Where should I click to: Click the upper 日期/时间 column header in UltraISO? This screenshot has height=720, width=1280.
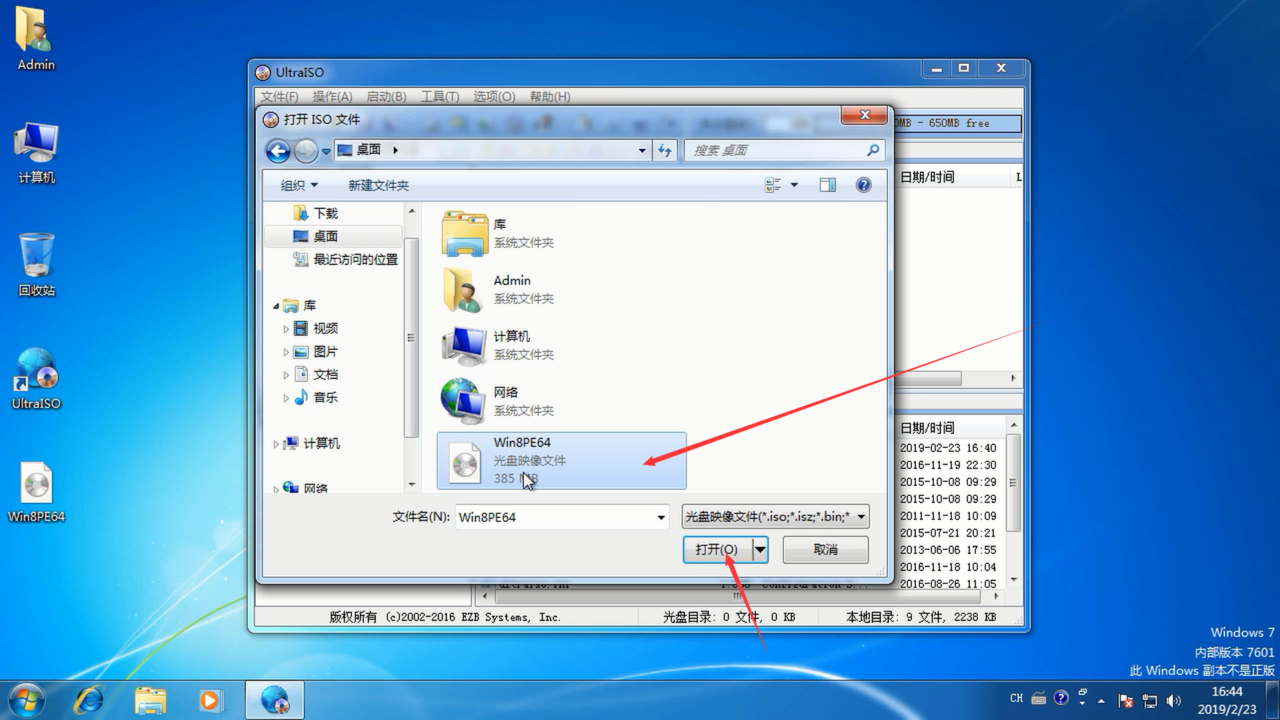pyautogui.click(x=928, y=177)
